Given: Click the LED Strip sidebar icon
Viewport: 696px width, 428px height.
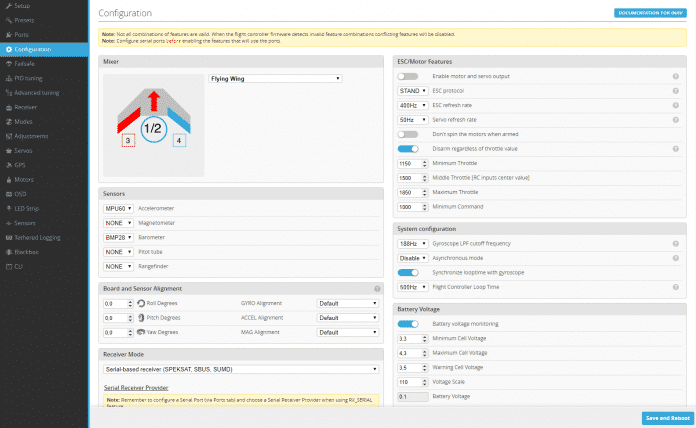Looking at the screenshot, I should click(7, 208).
